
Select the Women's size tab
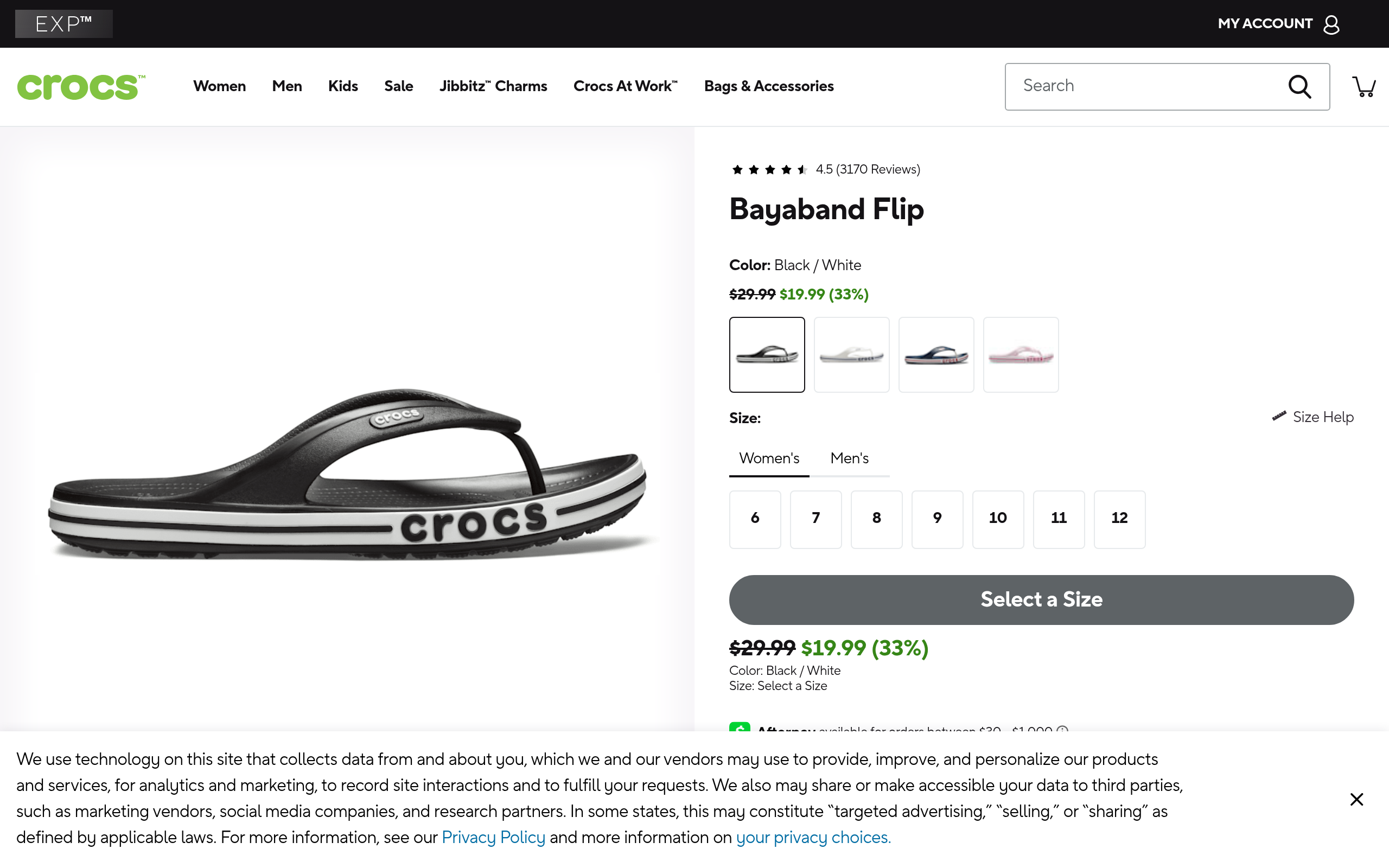[768, 458]
